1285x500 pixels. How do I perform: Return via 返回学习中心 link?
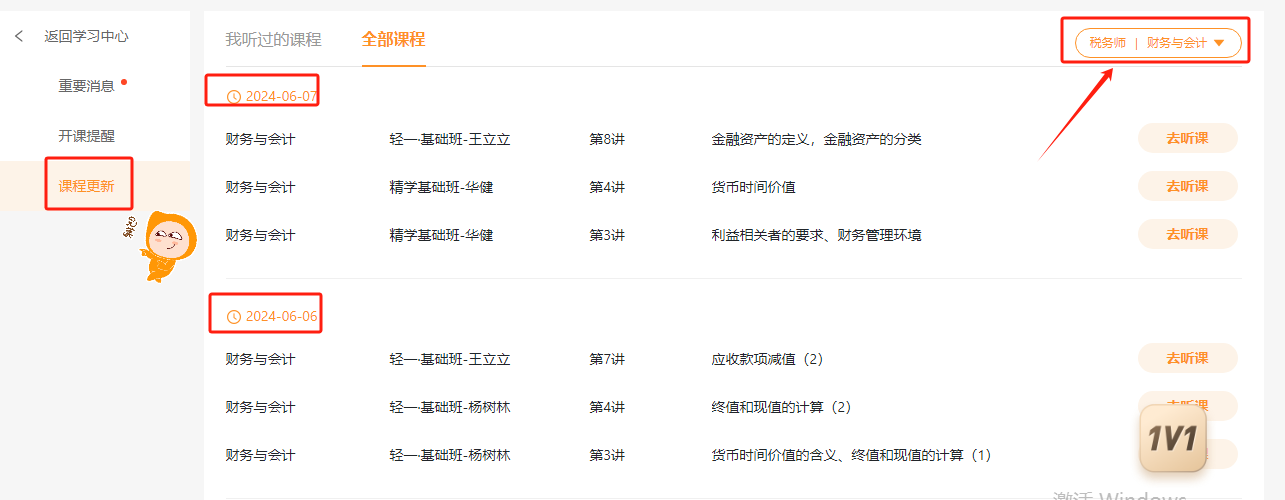86,37
